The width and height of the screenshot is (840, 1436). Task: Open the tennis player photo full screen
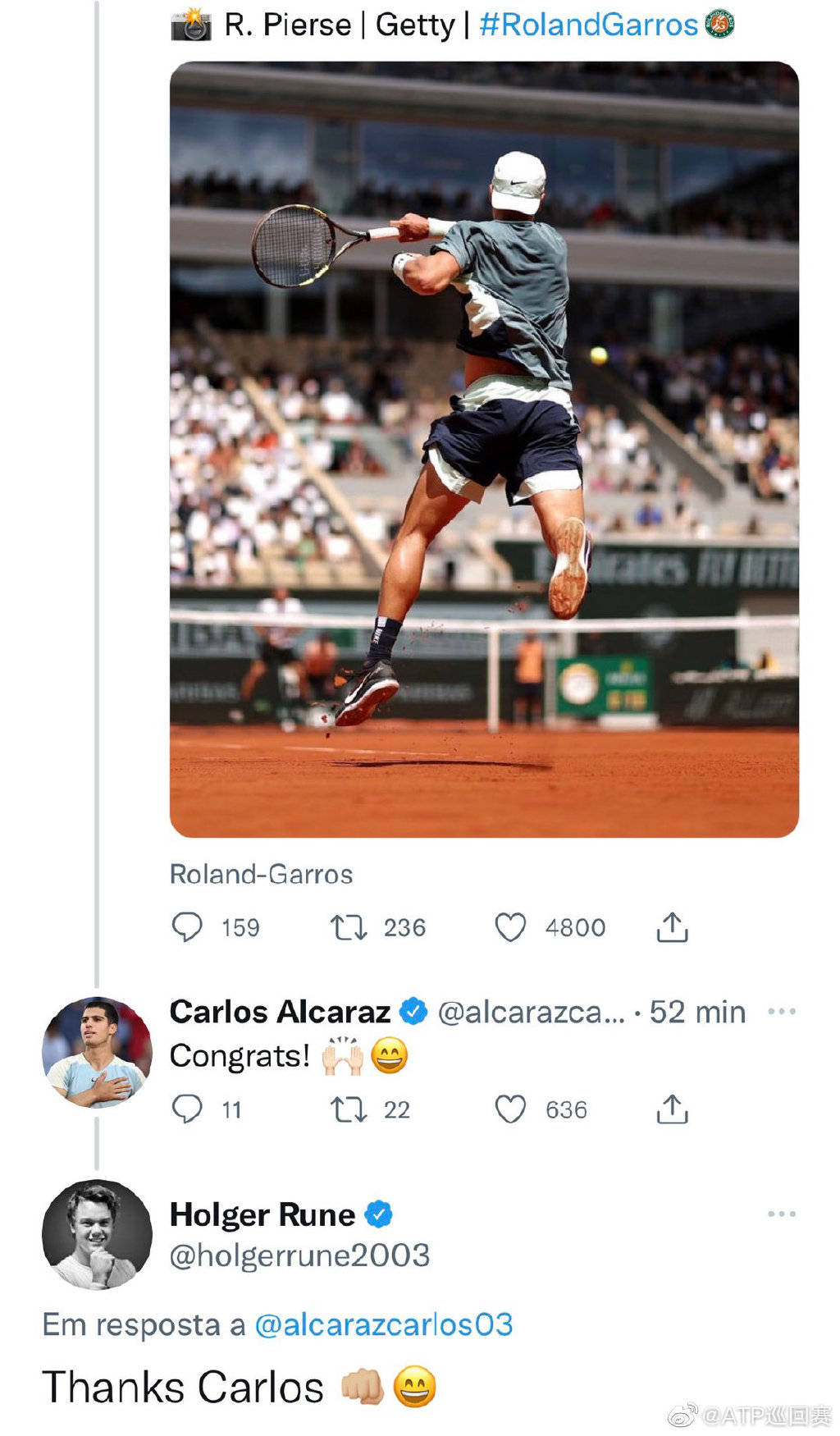(484, 449)
